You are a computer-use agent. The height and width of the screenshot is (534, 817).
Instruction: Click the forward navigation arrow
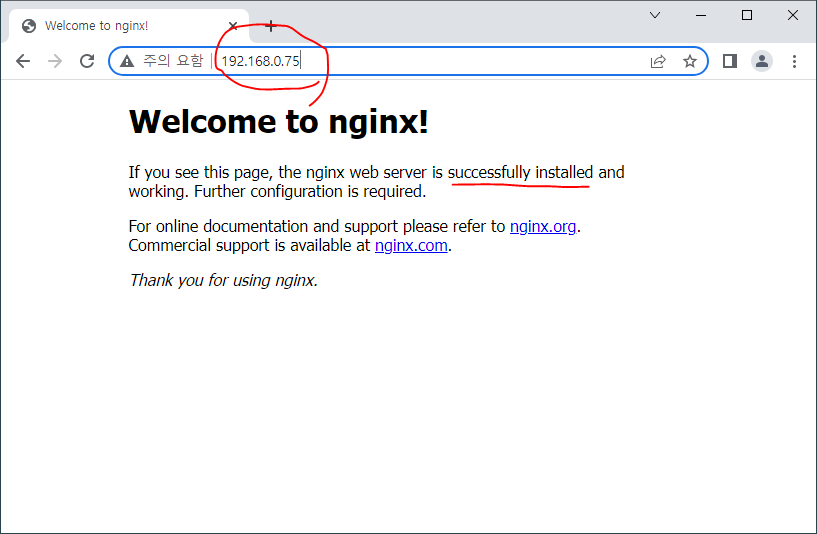[x=55, y=61]
